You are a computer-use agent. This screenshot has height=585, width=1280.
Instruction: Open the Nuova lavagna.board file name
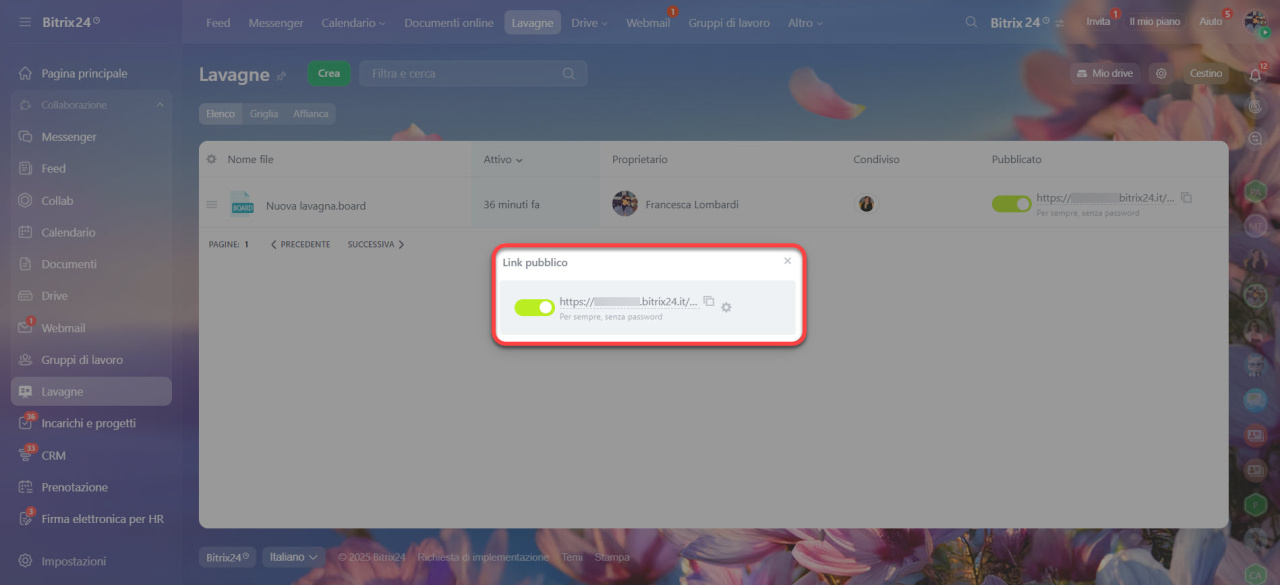(x=316, y=206)
